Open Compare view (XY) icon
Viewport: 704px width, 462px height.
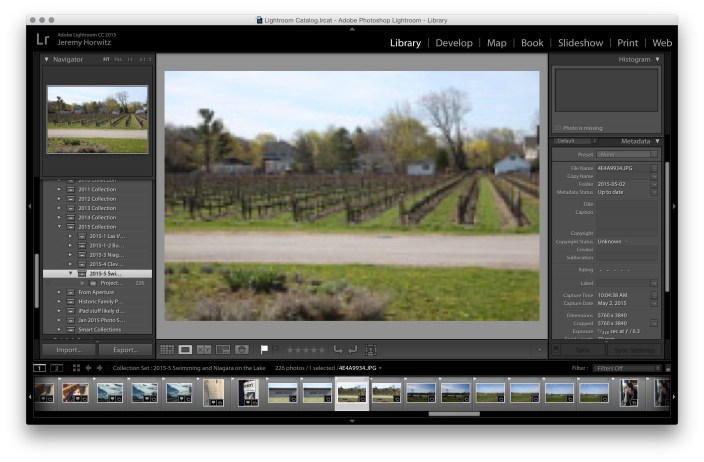[204, 350]
